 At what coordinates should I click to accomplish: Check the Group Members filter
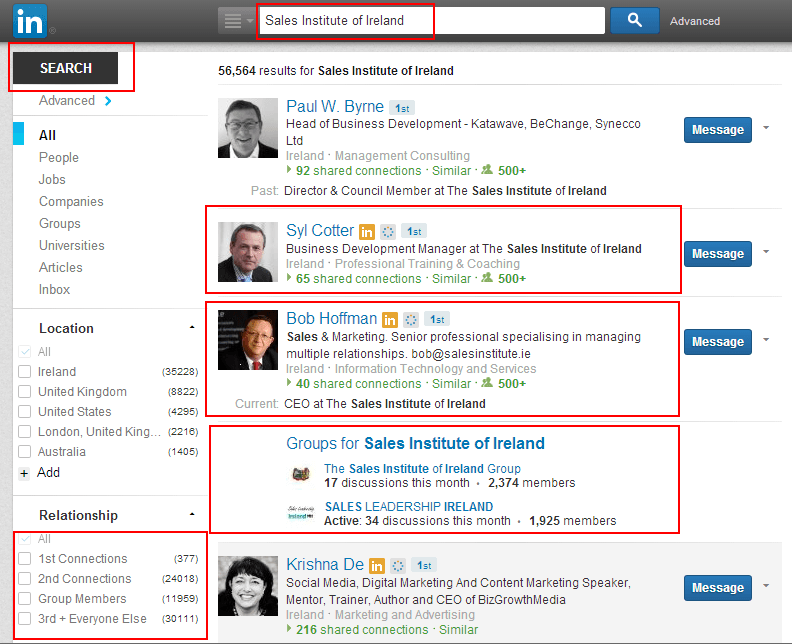[24, 599]
